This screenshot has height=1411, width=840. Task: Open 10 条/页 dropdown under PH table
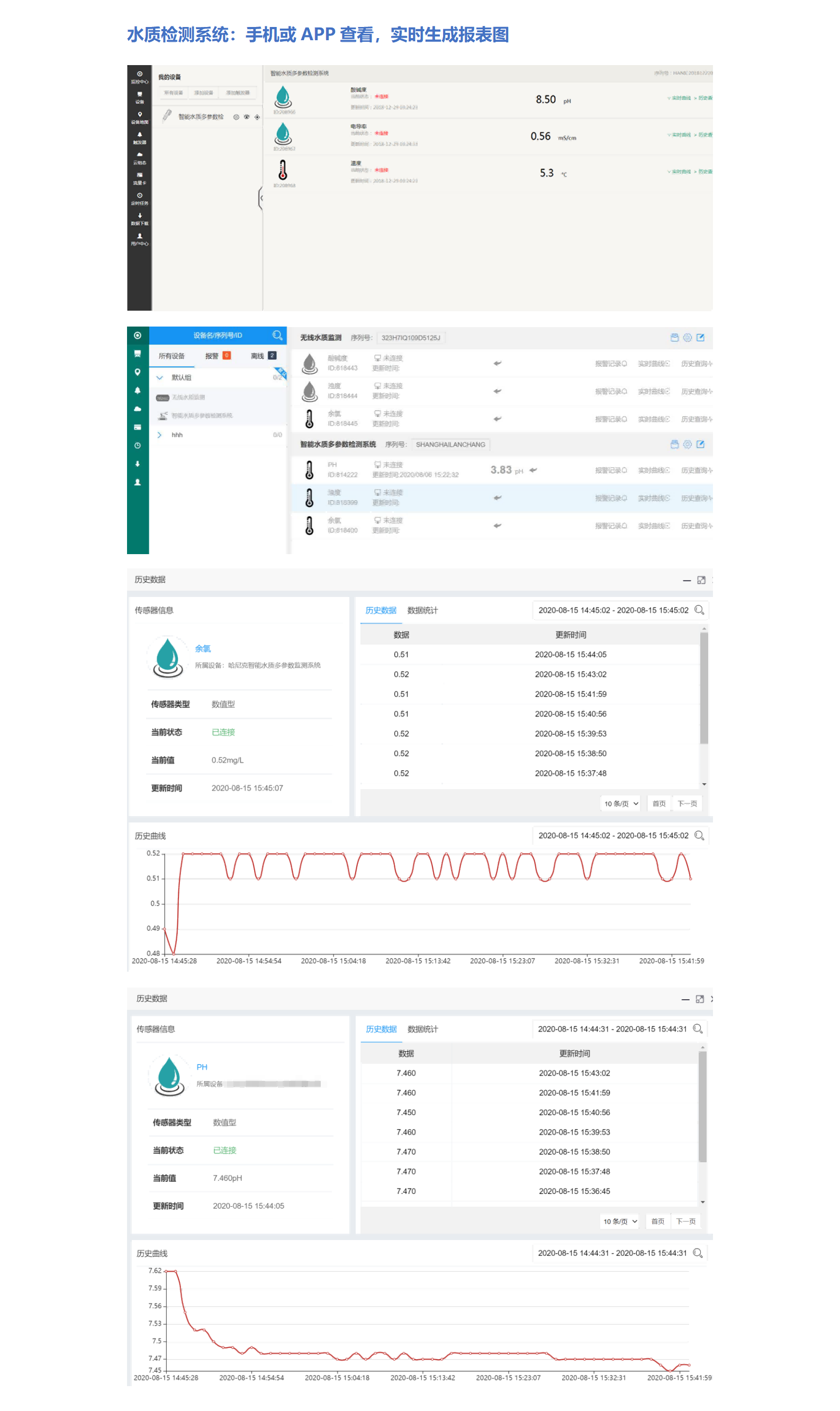pos(619,1221)
